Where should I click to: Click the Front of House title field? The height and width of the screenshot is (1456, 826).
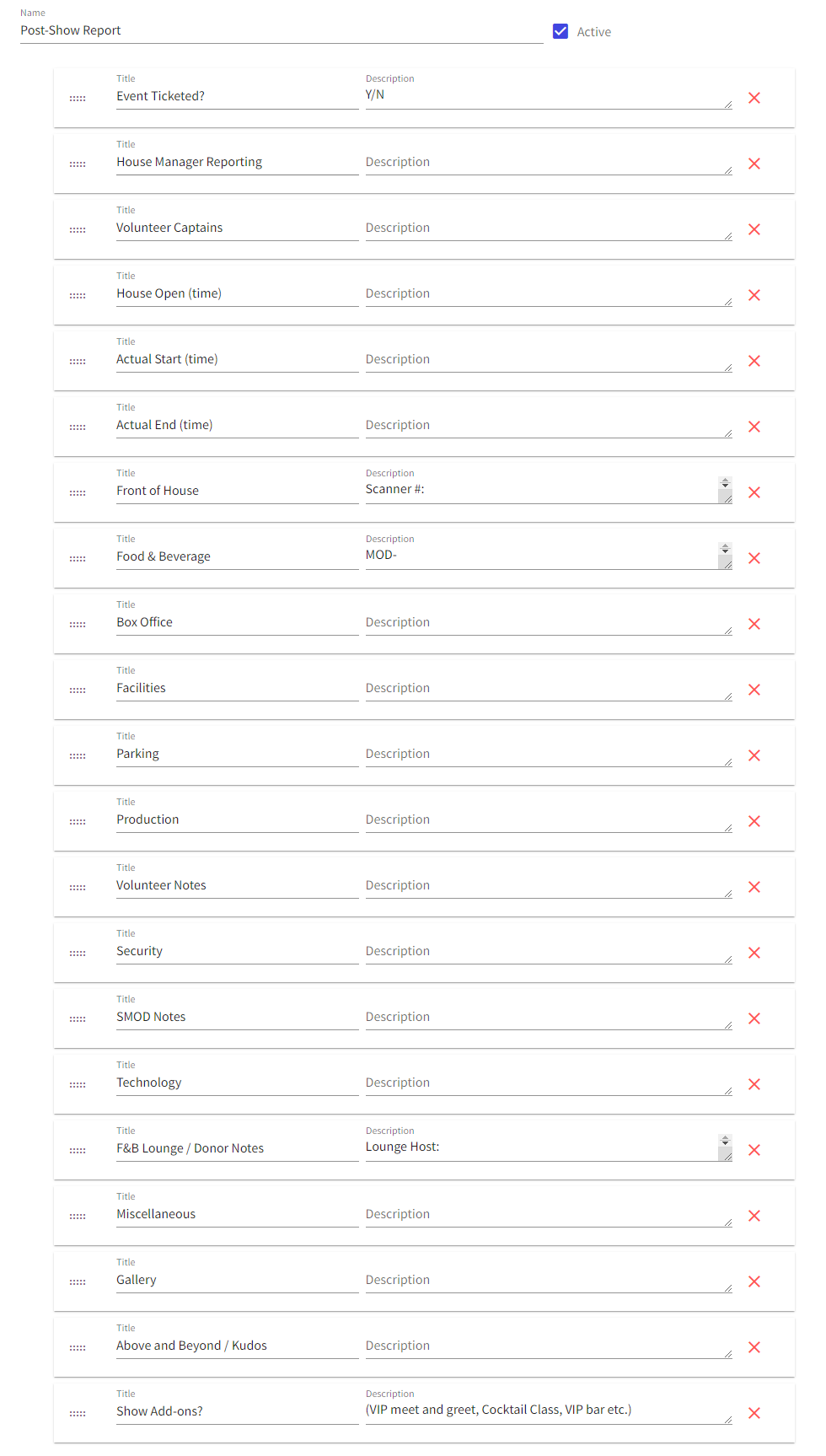coord(237,491)
